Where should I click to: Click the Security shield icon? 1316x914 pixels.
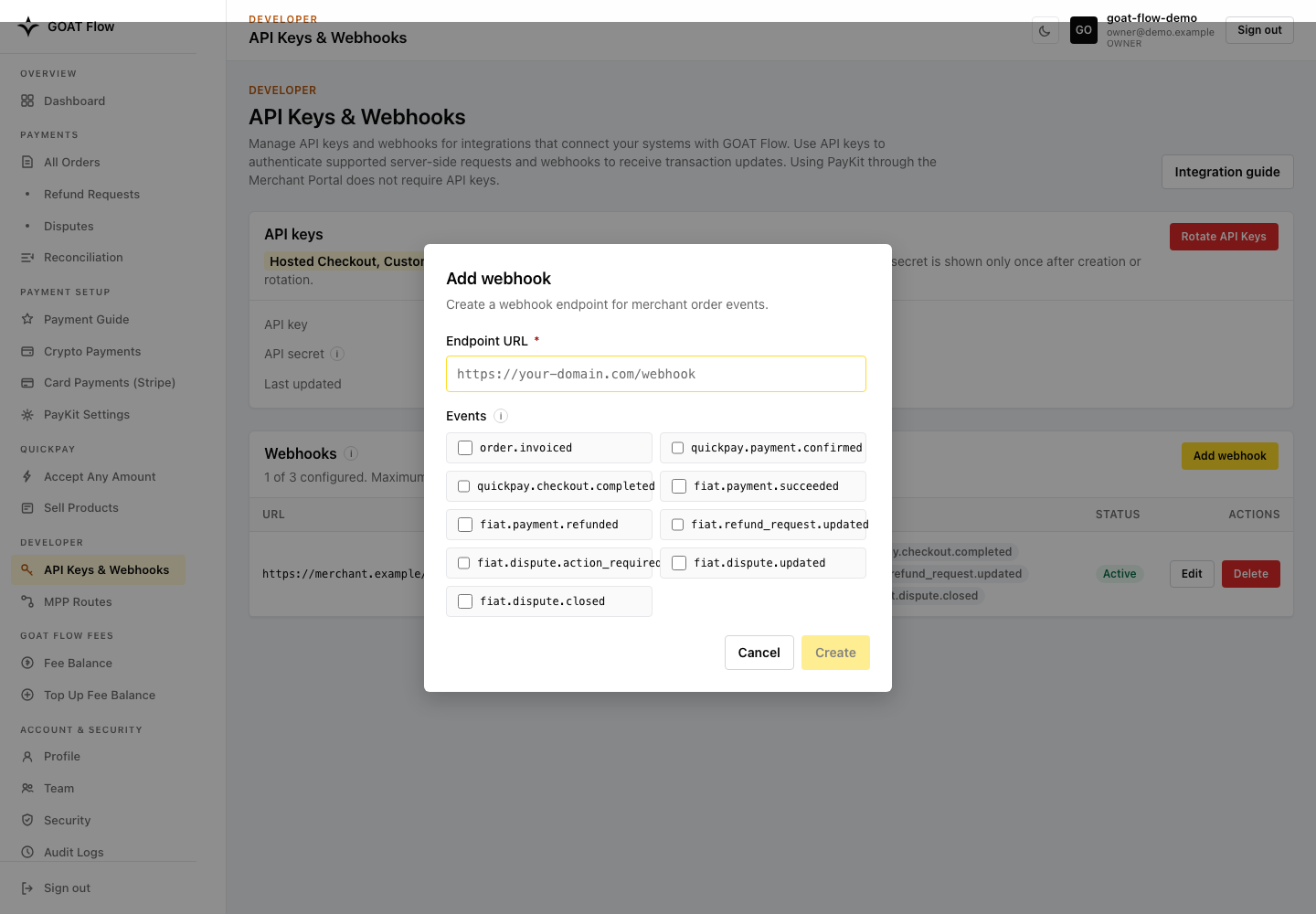[27, 821]
